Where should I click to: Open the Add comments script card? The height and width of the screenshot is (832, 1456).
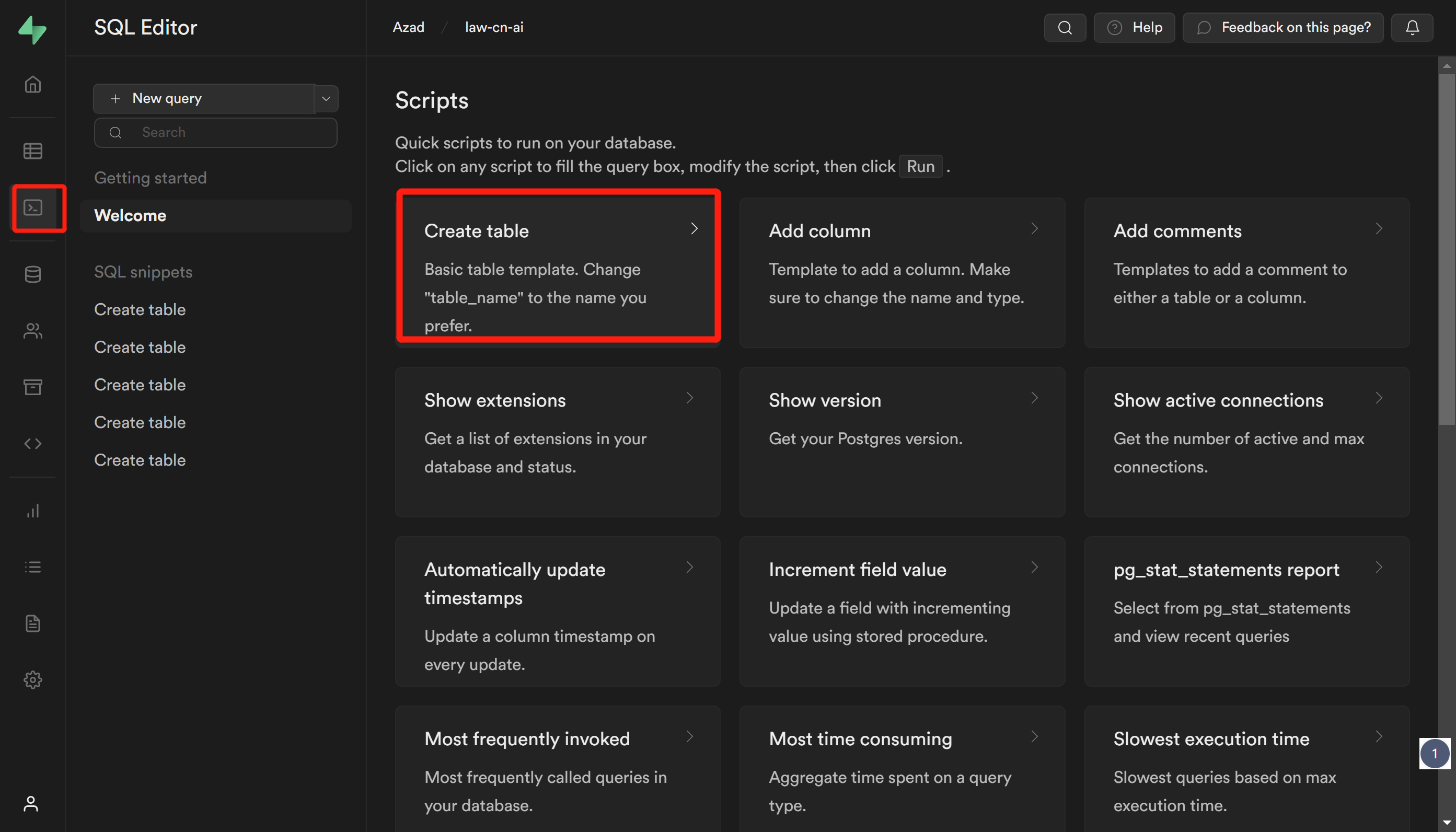(1247, 273)
